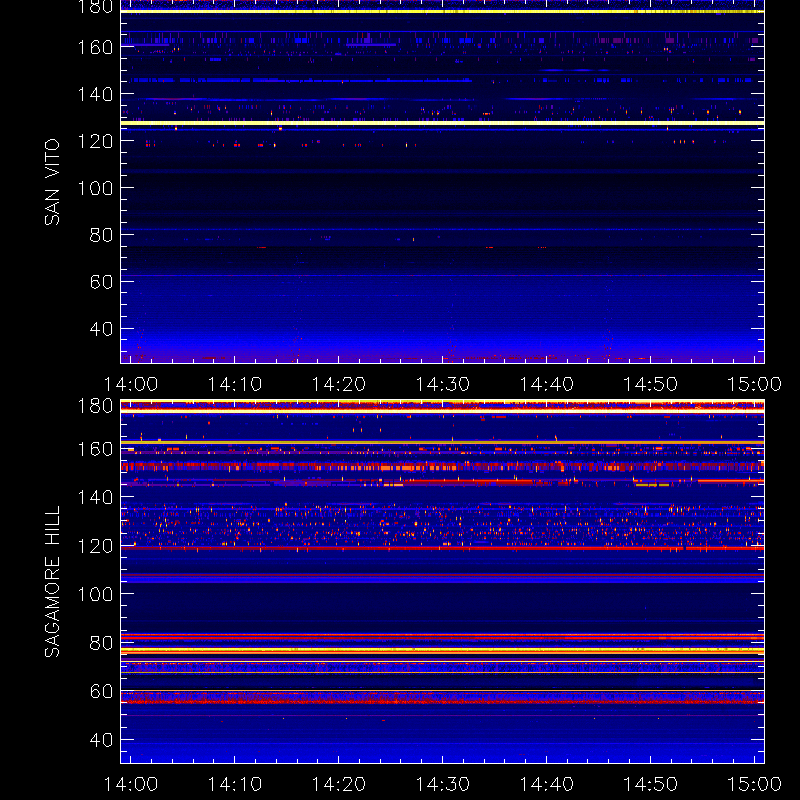Click the 14:00 time label below Sagamore Hill plot
This screenshot has height=800, width=800.
[x=131, y=784]
